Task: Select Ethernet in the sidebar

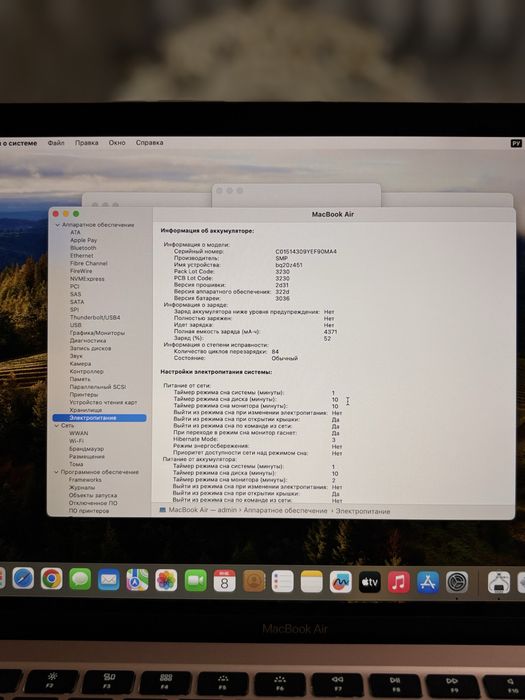Action: tap(82, 256)
